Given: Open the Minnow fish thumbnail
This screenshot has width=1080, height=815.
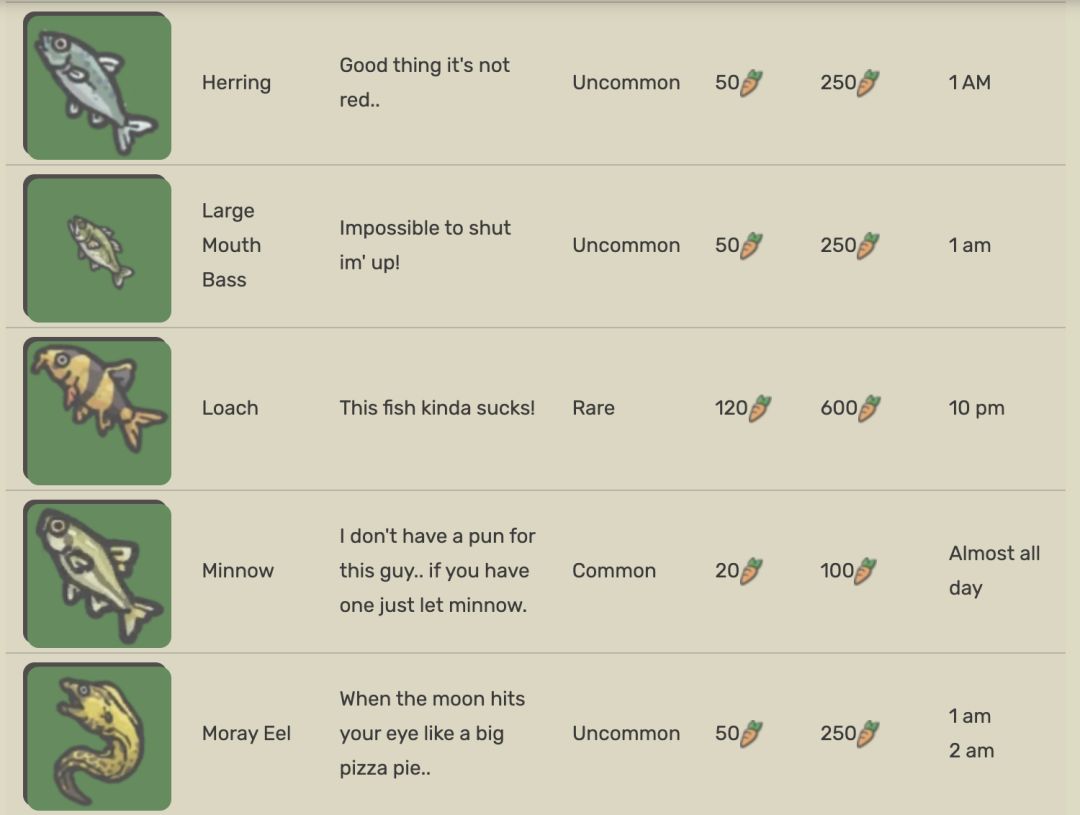Looking at the screenshot, I should click(97, 574).
